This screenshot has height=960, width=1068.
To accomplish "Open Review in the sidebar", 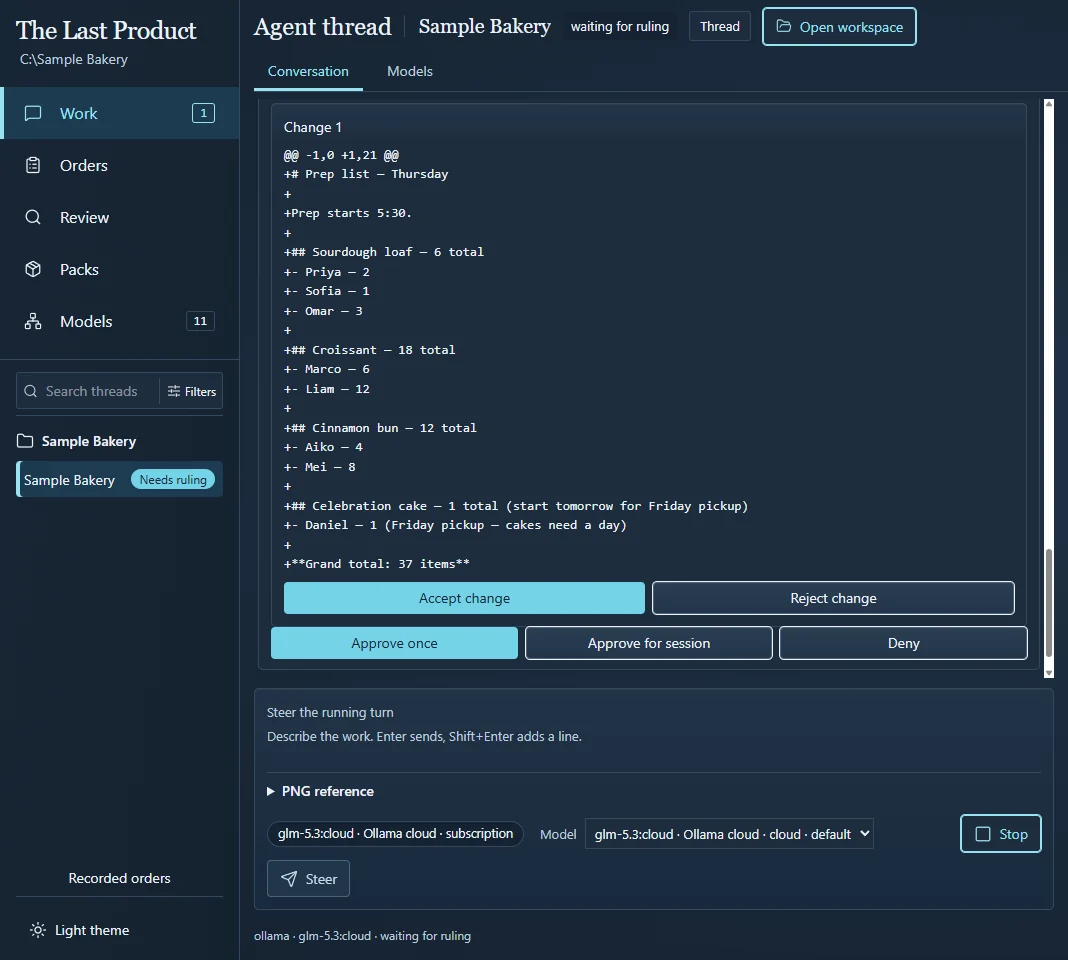I will (x=120, y=217).
